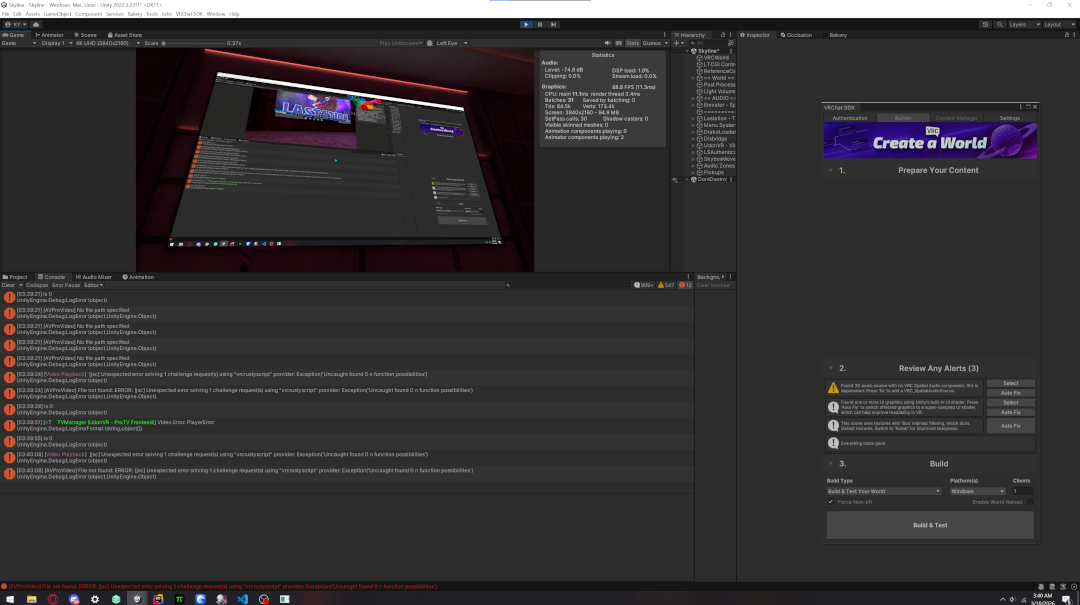Open the Console Editor dropdown
The width and height of the screenshot is (1080, 605).
pos(94,285)
